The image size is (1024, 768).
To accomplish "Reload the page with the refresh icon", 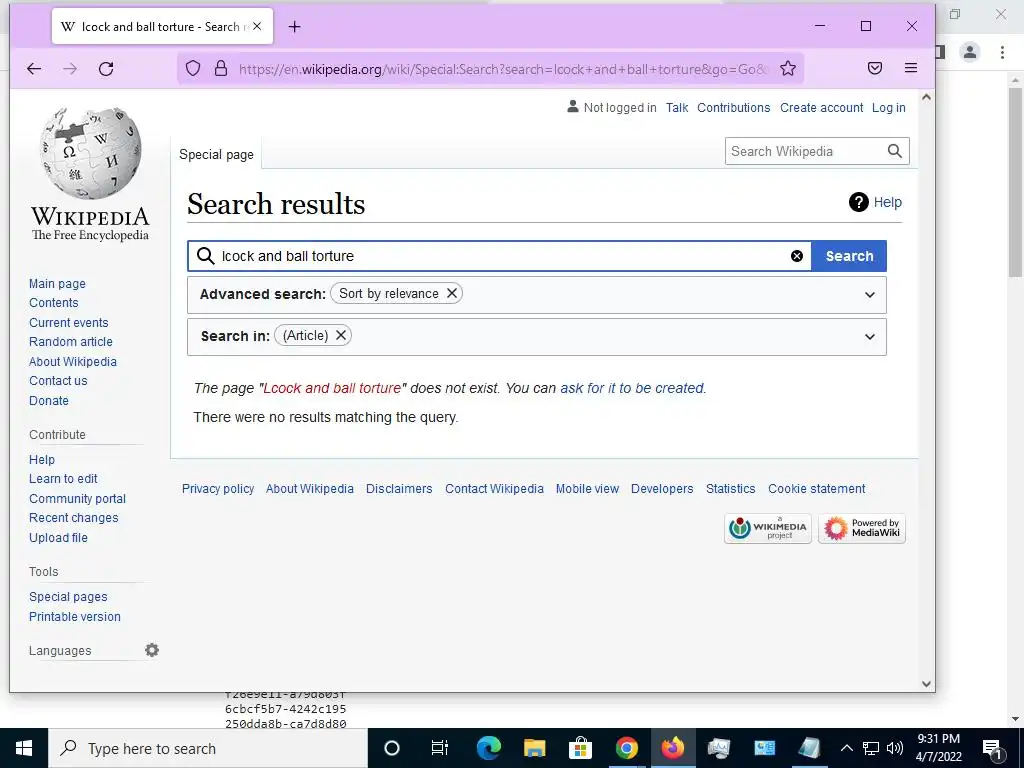I will tap(106, 69).
